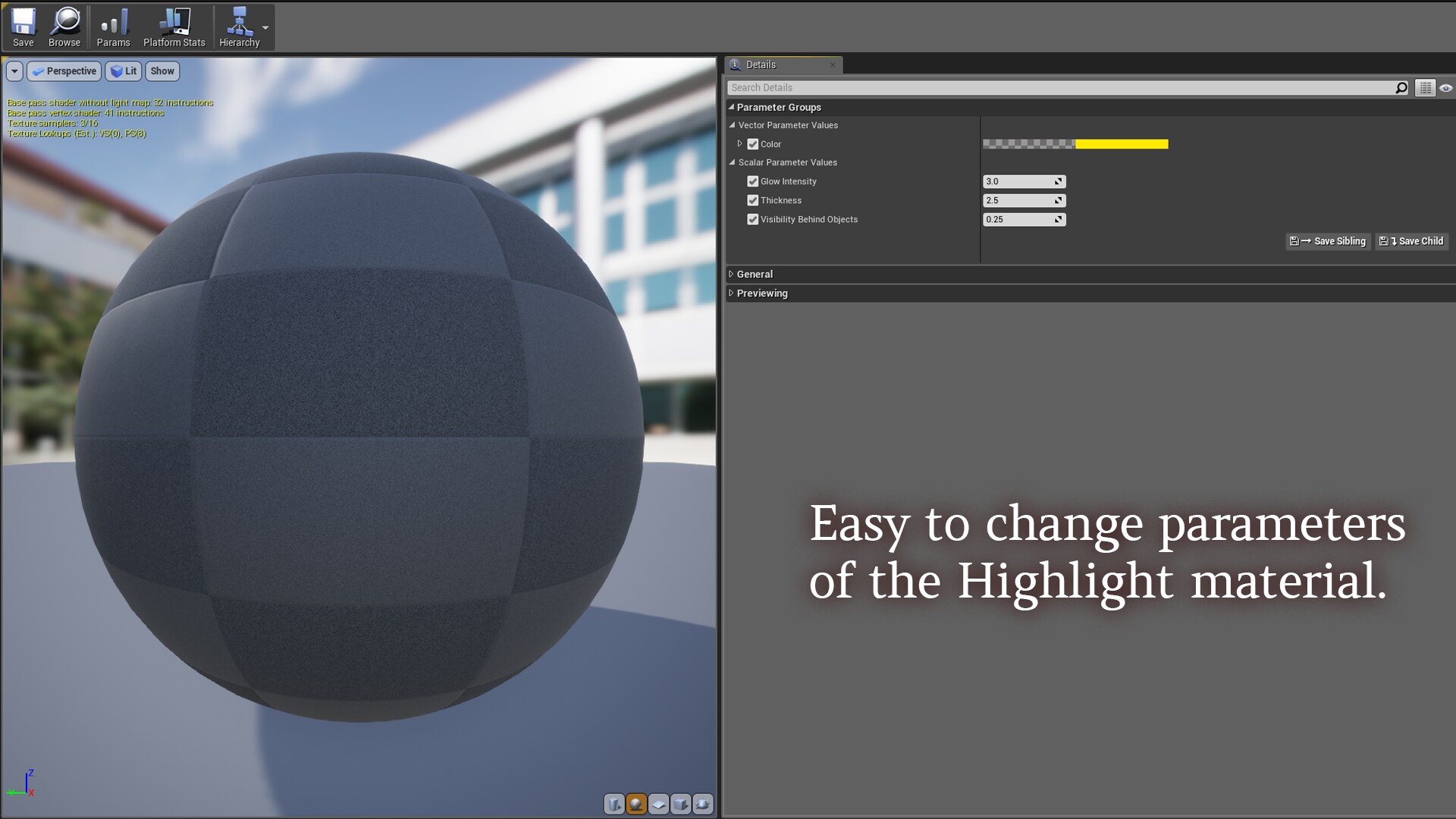
Task: Select the teapot preview mesh
Action: (x=702, y=804)
